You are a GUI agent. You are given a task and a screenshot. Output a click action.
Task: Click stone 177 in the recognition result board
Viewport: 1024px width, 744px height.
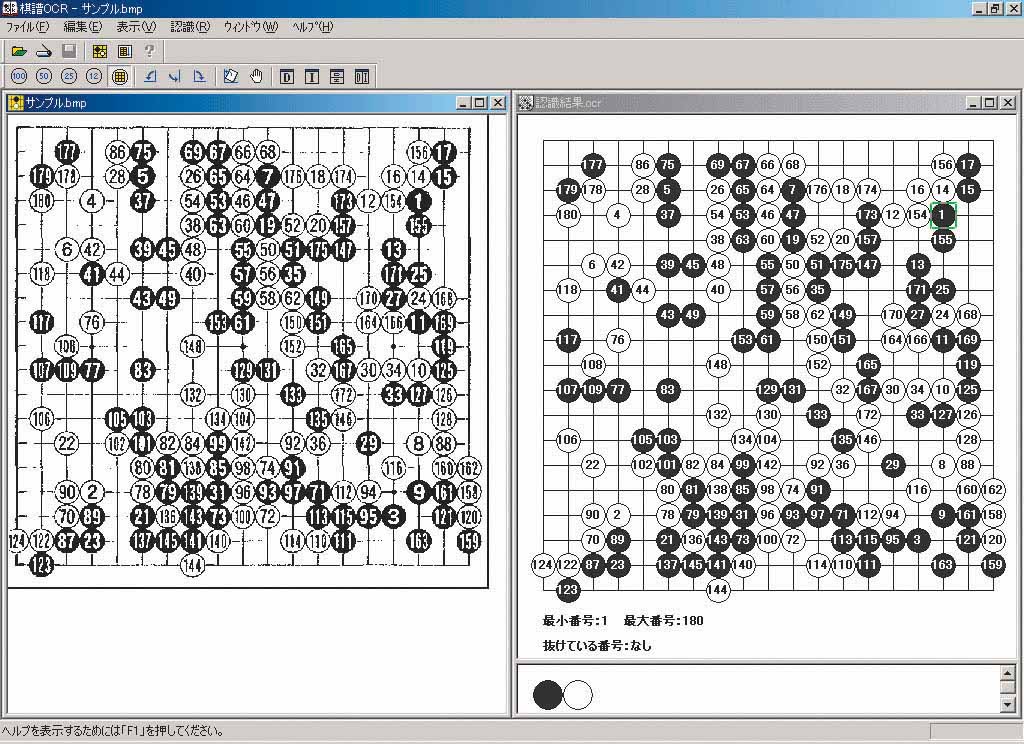coord(592,165)
